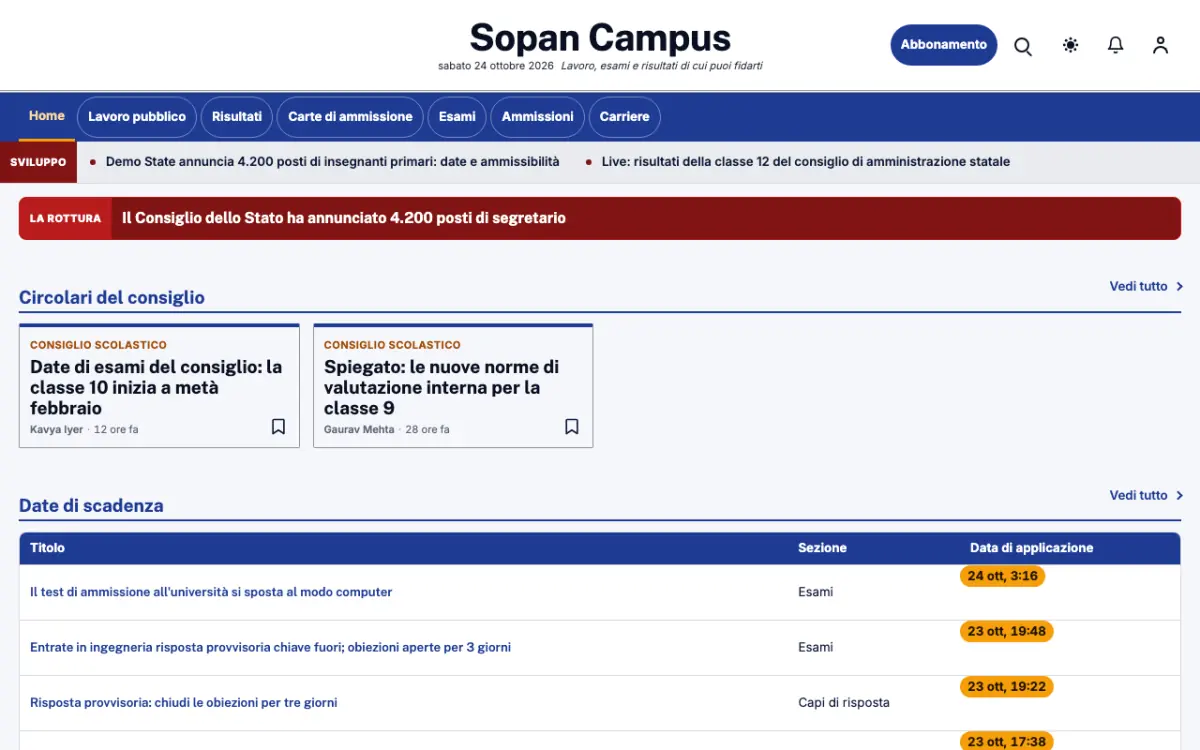
Task: Click the 'Capi di risposta' section cell
Action: coord(844,702)
